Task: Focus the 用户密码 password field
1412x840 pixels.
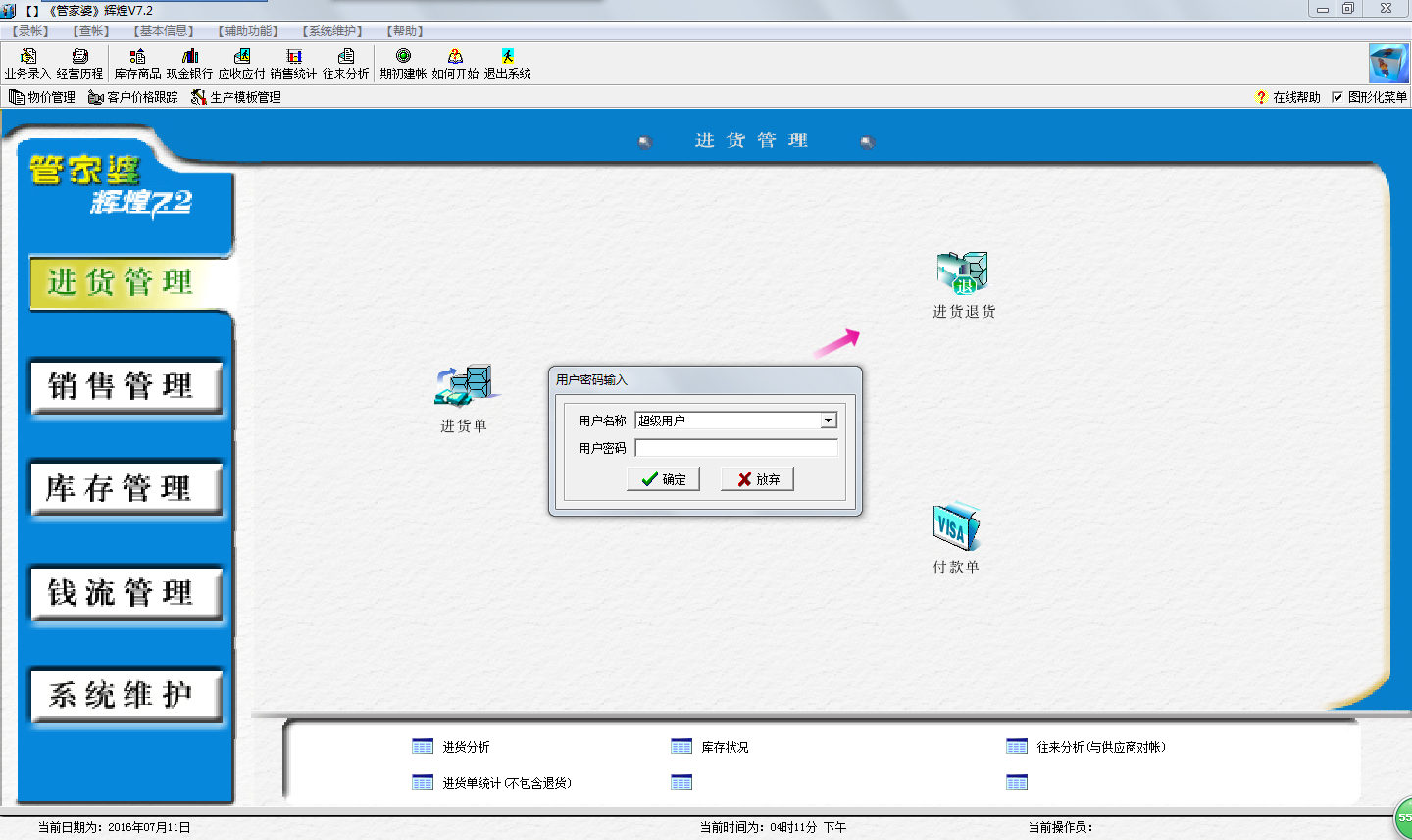Action: (736, 448)
